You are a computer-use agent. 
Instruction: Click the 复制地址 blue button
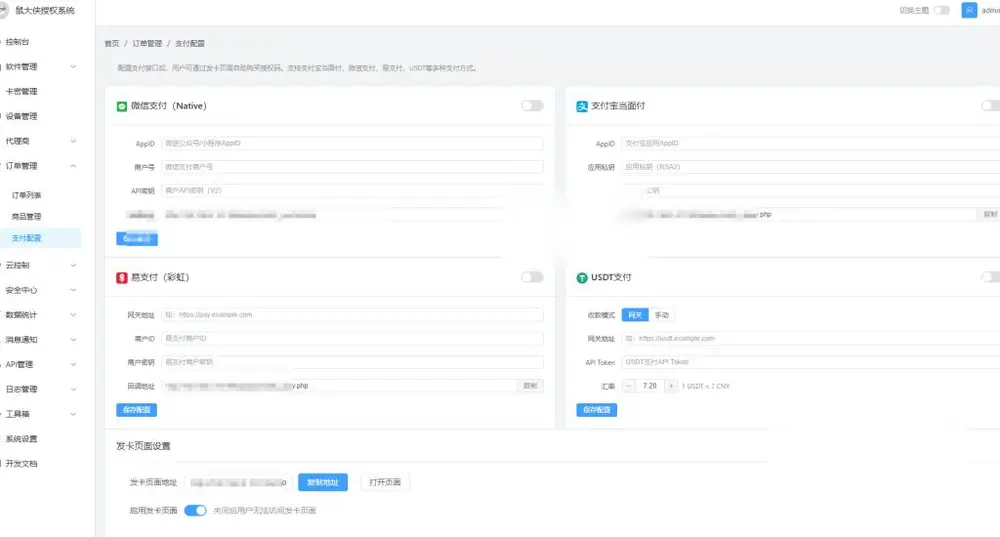(323, 482)
